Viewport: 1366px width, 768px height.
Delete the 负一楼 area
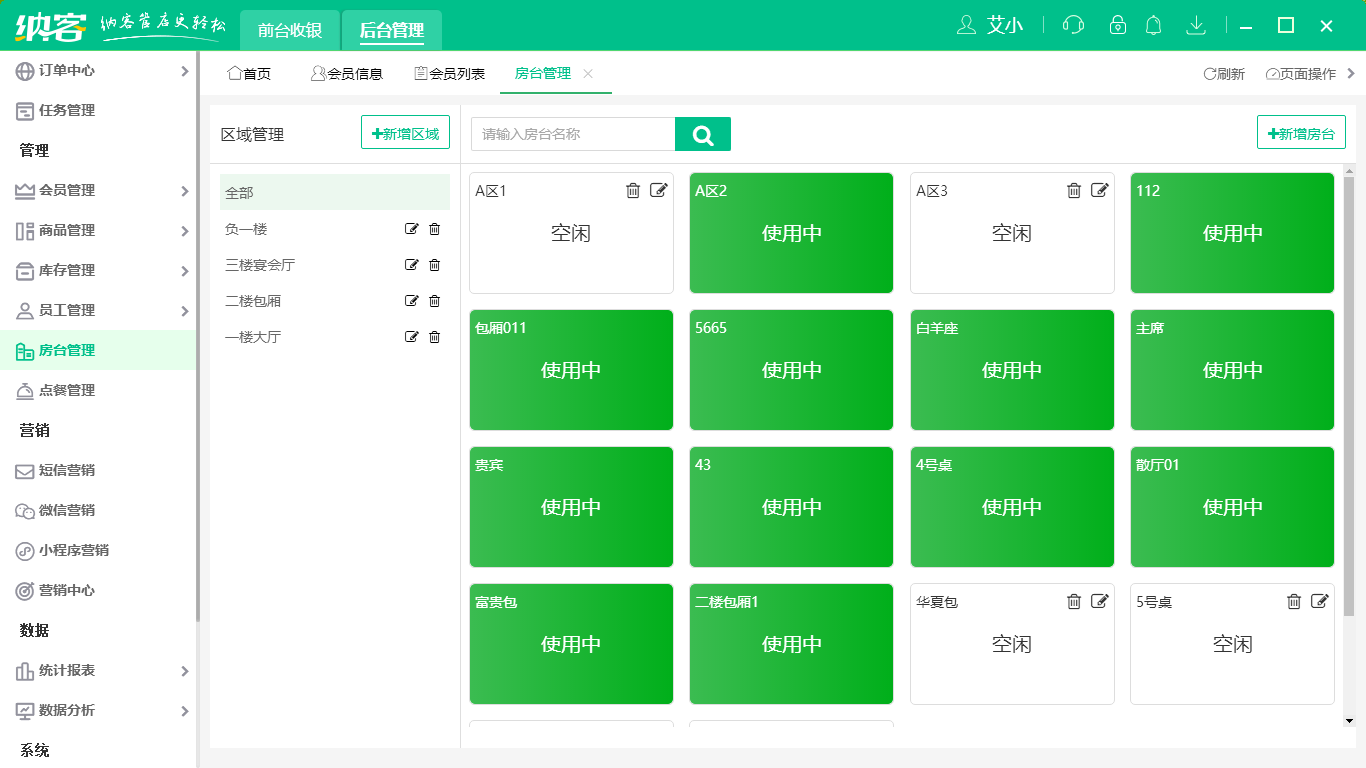pyautogui.click(x=434, y=229)
